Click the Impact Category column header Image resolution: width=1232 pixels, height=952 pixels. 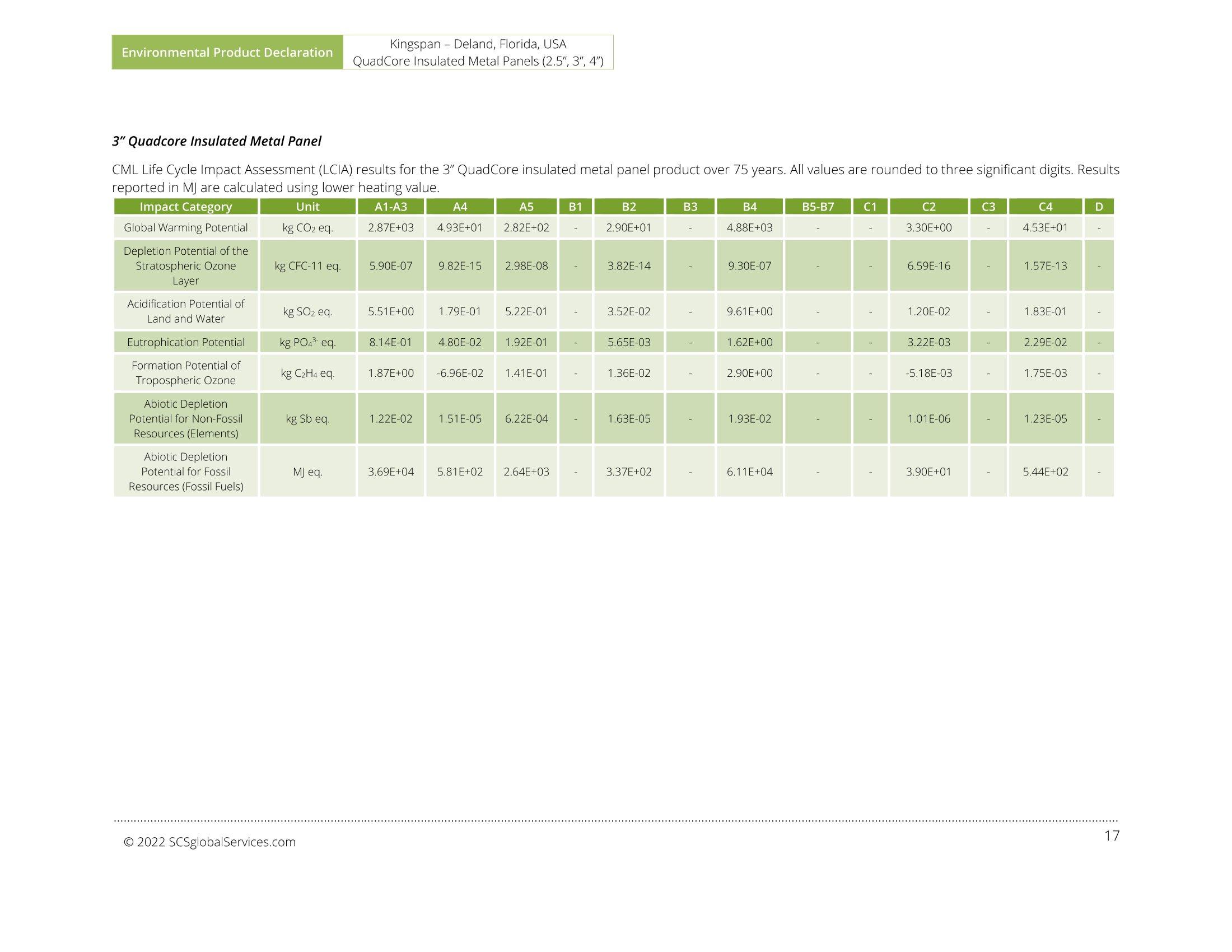click(185, 207)
